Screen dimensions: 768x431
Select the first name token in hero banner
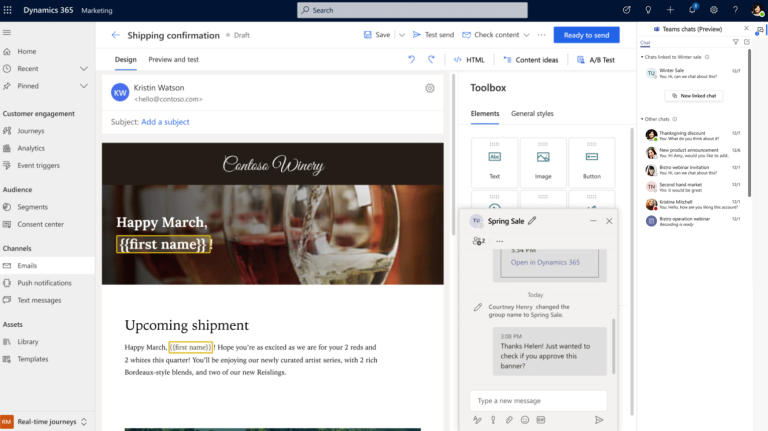164,244
